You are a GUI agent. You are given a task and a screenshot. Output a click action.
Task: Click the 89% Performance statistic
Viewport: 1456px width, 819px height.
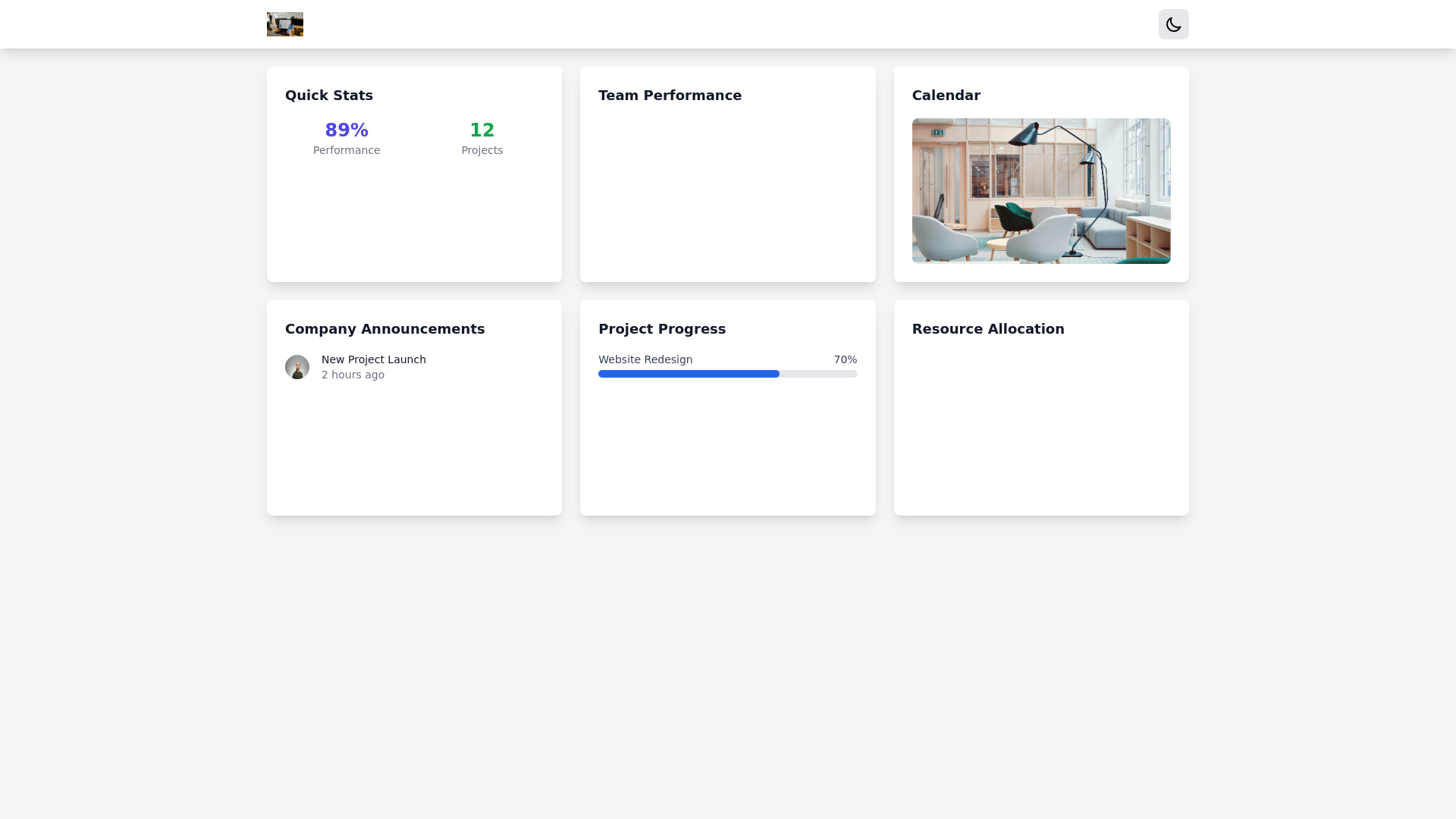click(x=347, y=130)
